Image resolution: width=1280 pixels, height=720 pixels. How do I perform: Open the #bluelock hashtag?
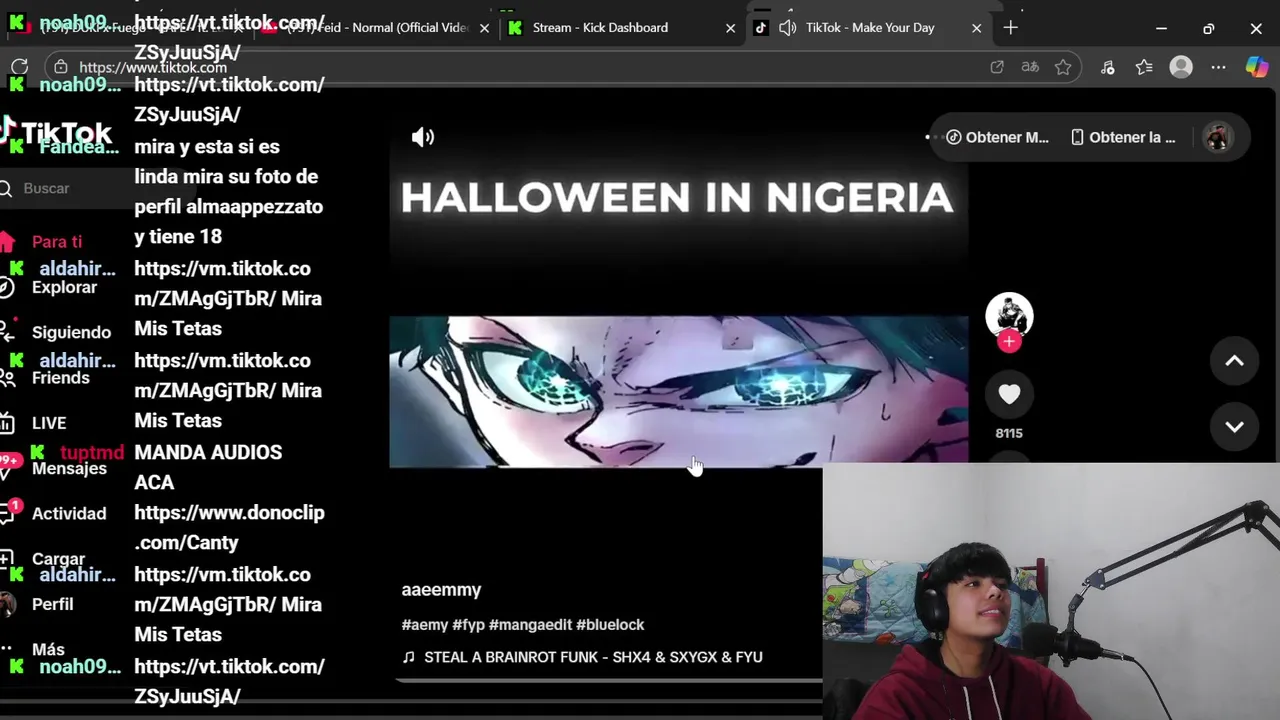(610, 625)
